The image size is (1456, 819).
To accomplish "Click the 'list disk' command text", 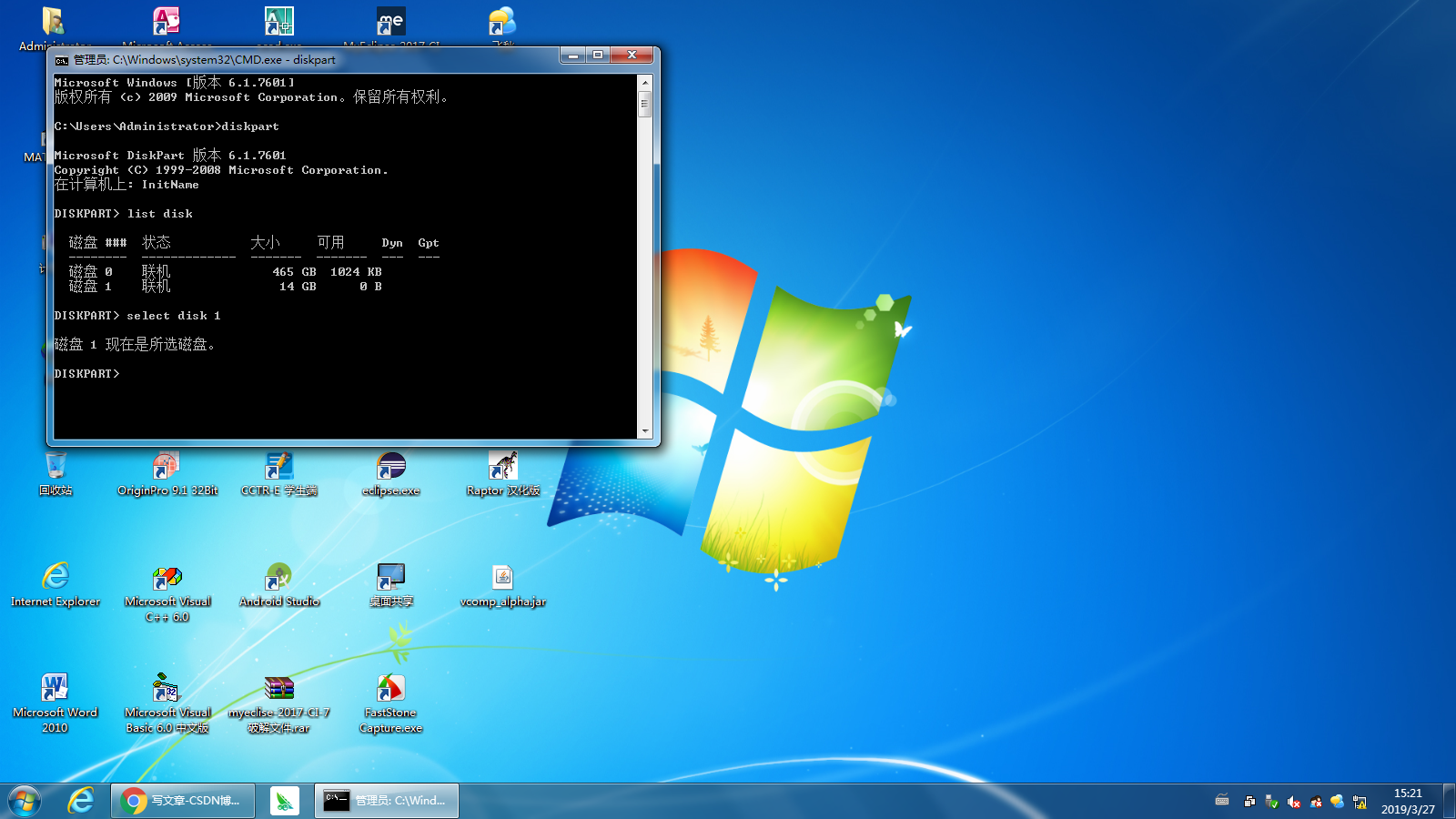I will (160, 214).
